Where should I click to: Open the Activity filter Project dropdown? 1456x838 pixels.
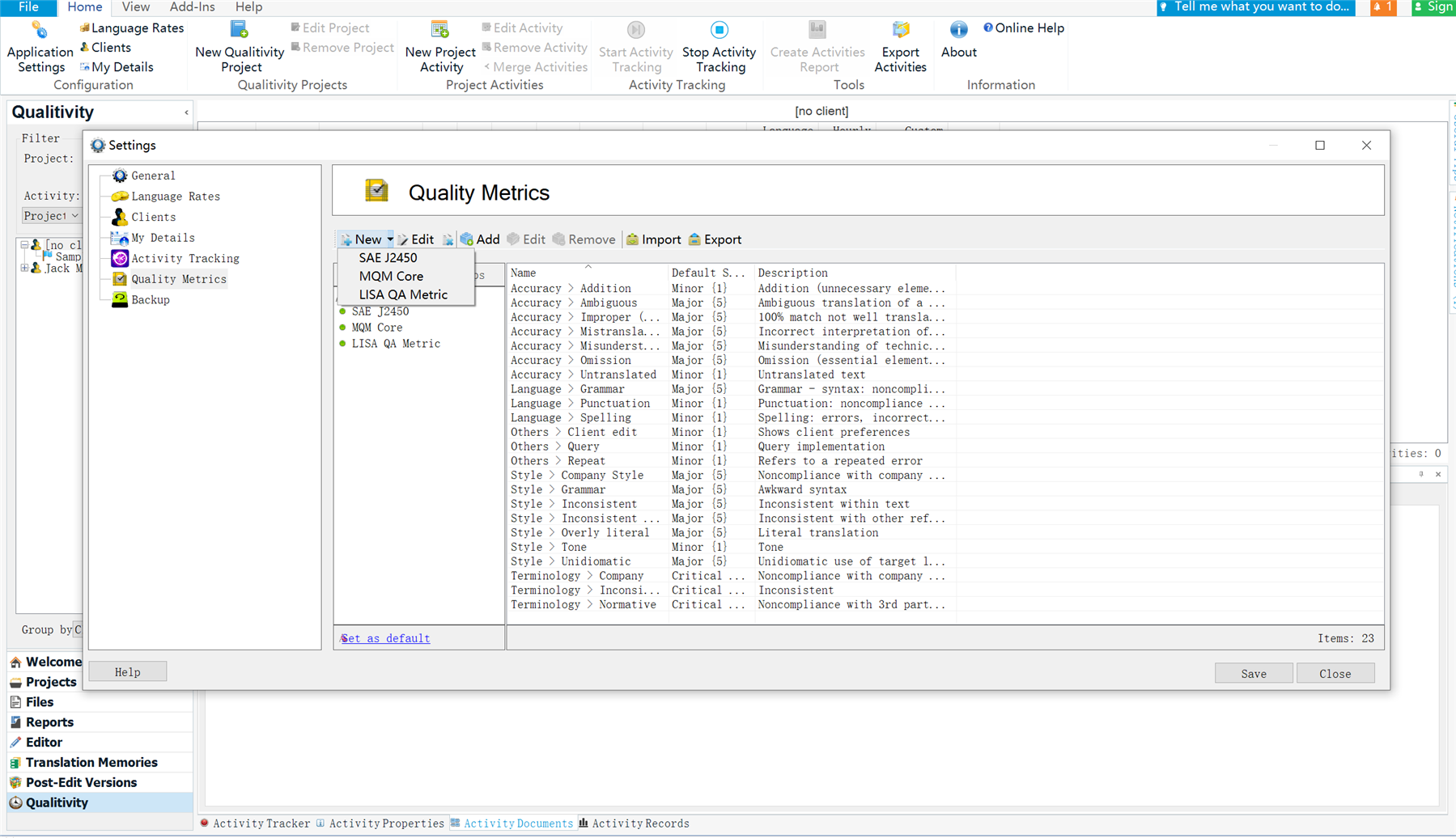51,216
